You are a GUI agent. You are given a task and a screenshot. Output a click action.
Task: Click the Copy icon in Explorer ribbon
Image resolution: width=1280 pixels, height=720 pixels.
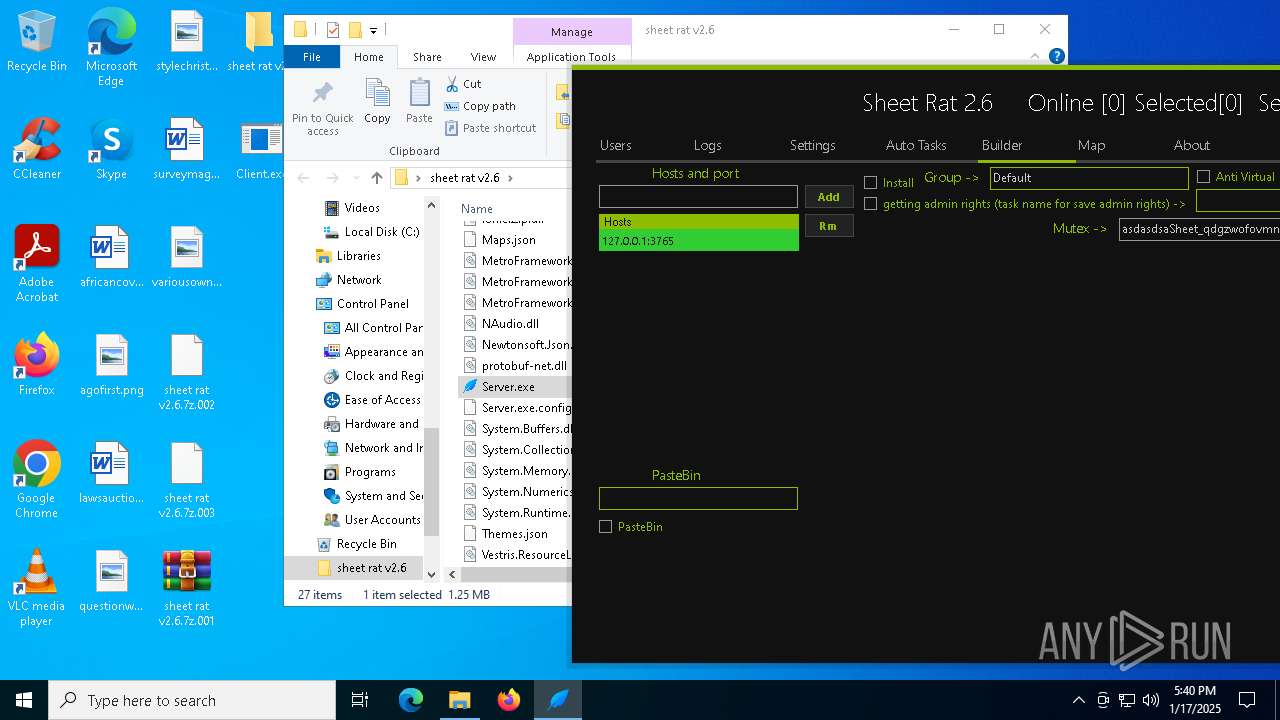click(x=377, y=102)
